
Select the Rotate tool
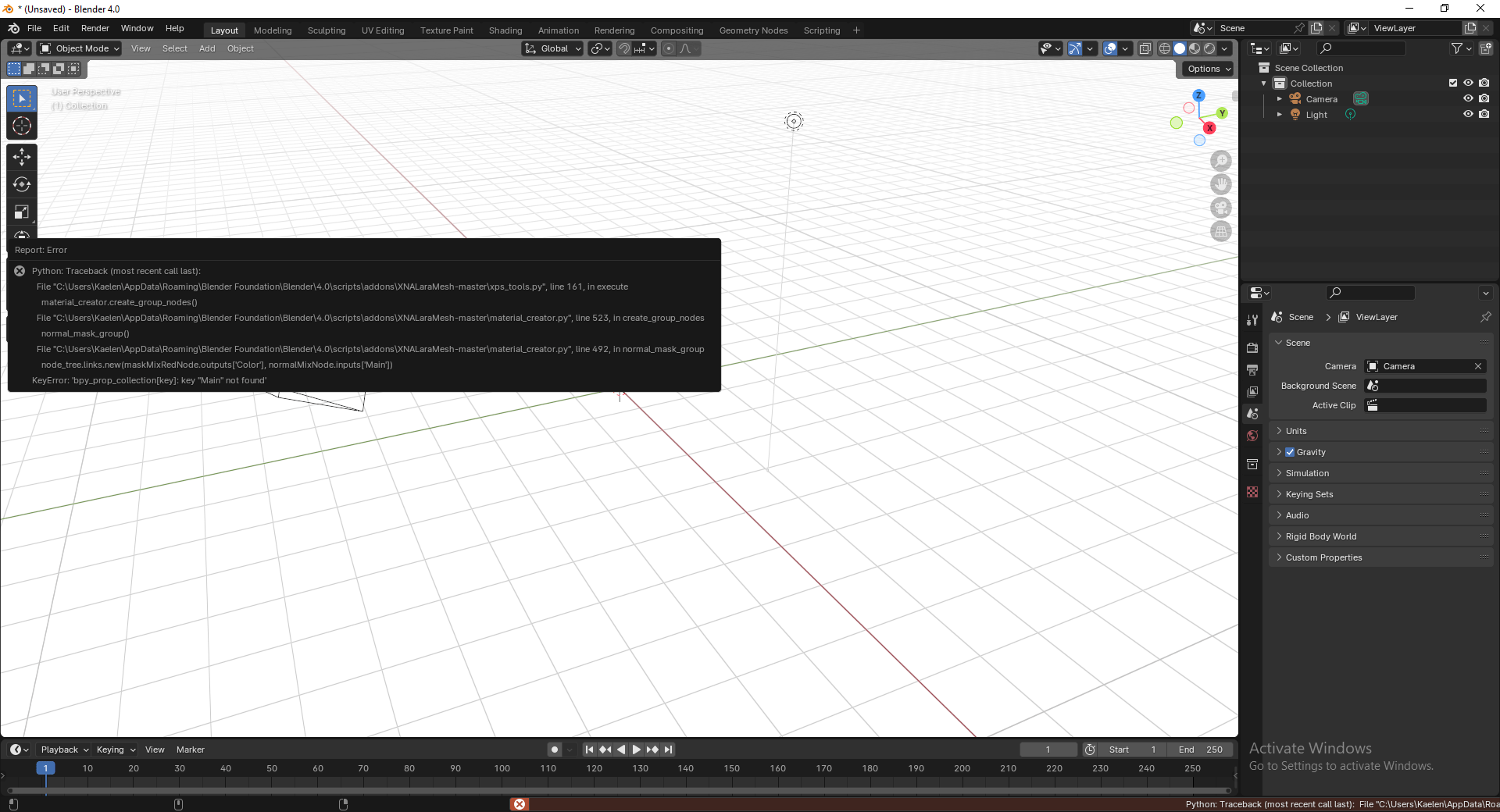point(21,185)
